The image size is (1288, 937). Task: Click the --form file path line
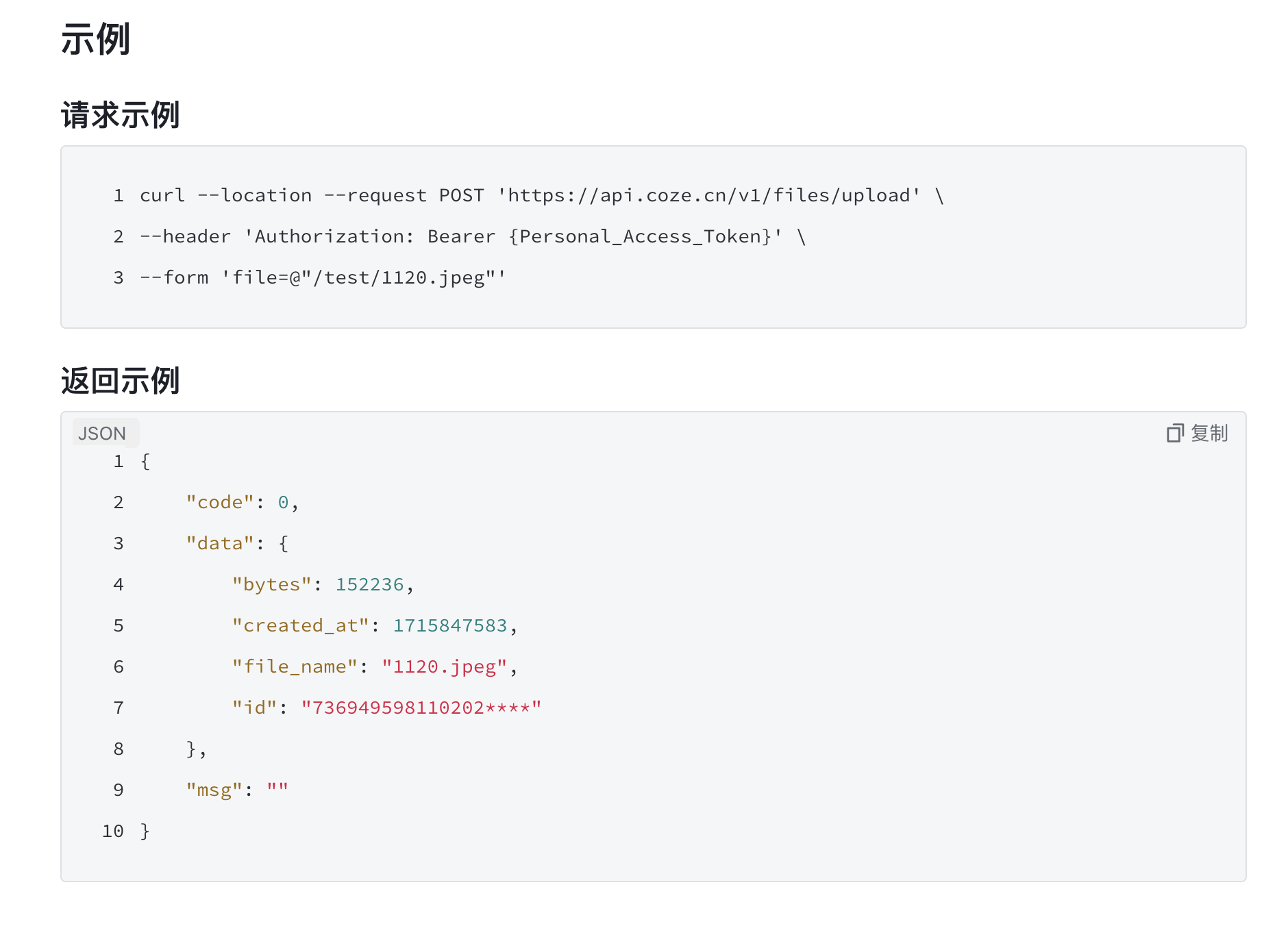point(323,278)
